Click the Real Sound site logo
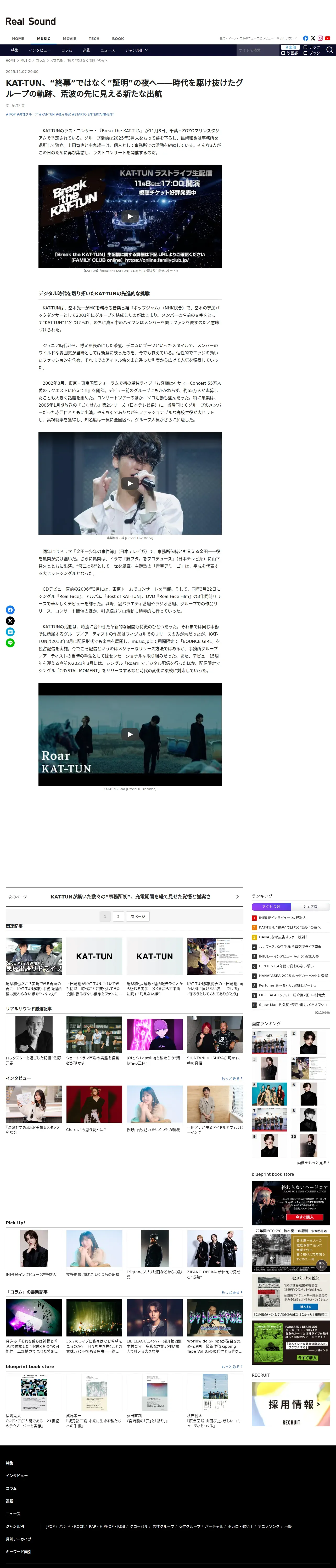 tap(31, 21)
